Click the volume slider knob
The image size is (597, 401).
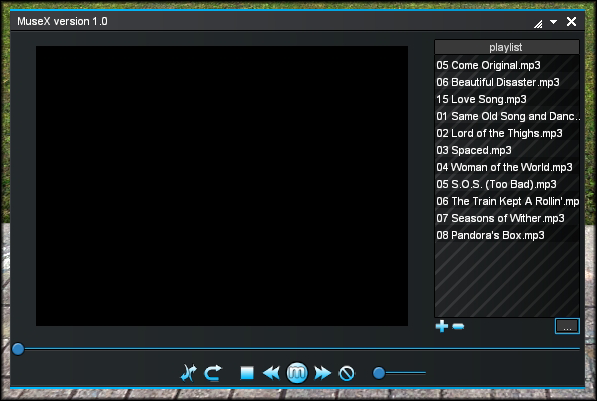point(379,373)
